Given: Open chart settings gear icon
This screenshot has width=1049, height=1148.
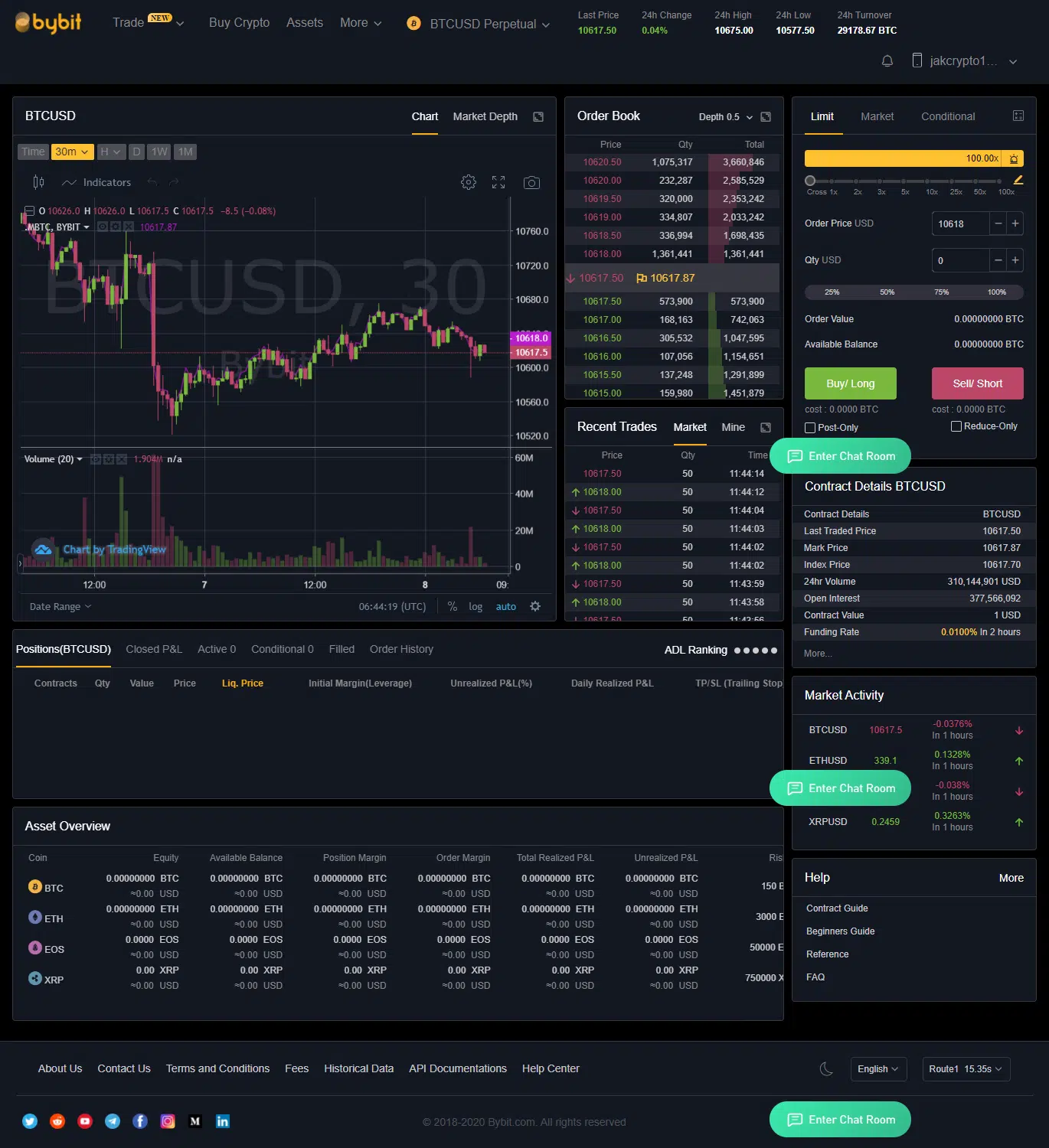Looking at the screenshot, I should [469, 182].
